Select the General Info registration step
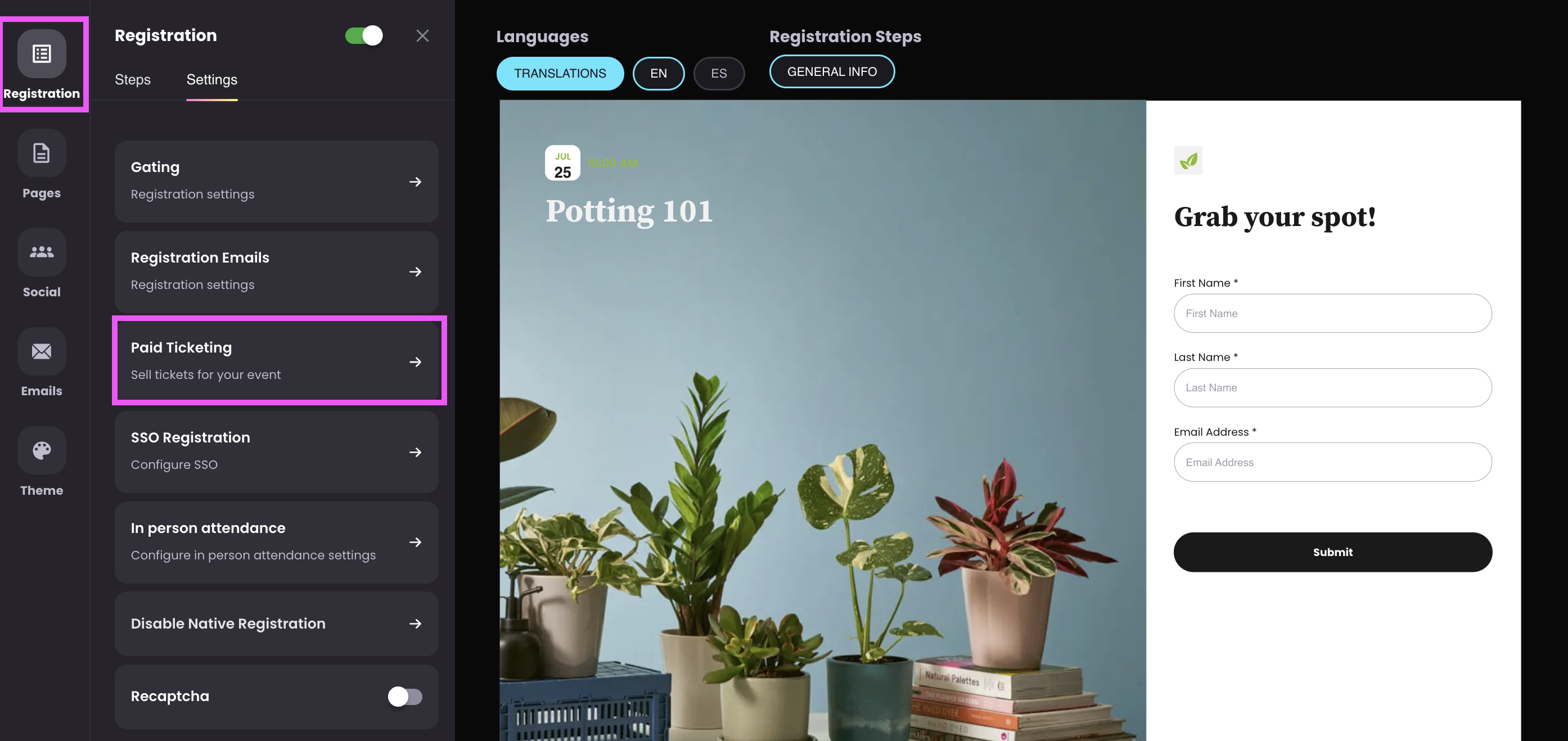Image resolution: width=1568 pixels, height=741 pixels. pos(832,72)
